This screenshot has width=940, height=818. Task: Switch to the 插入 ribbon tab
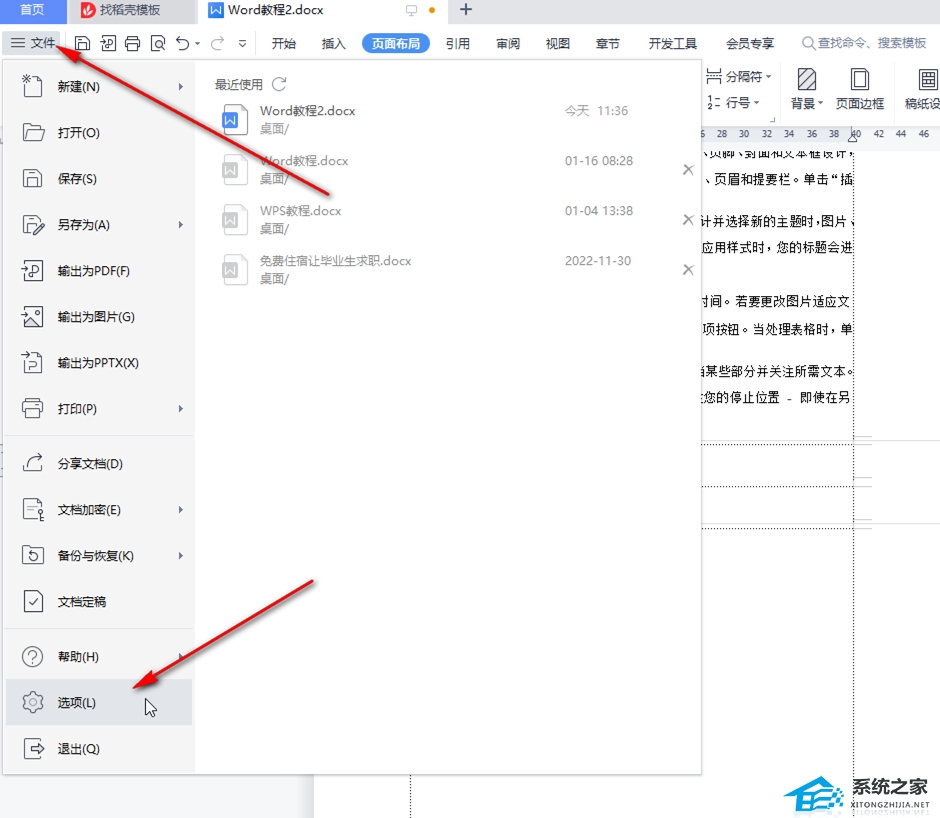333,43
